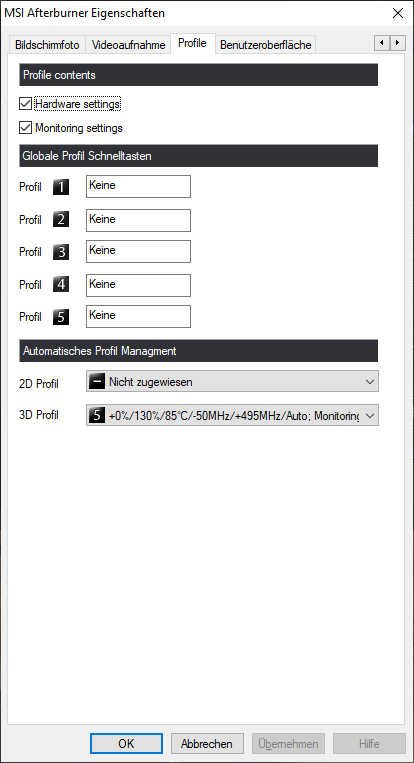Select the Benutzeroberfläche tab

coord(266,45)
